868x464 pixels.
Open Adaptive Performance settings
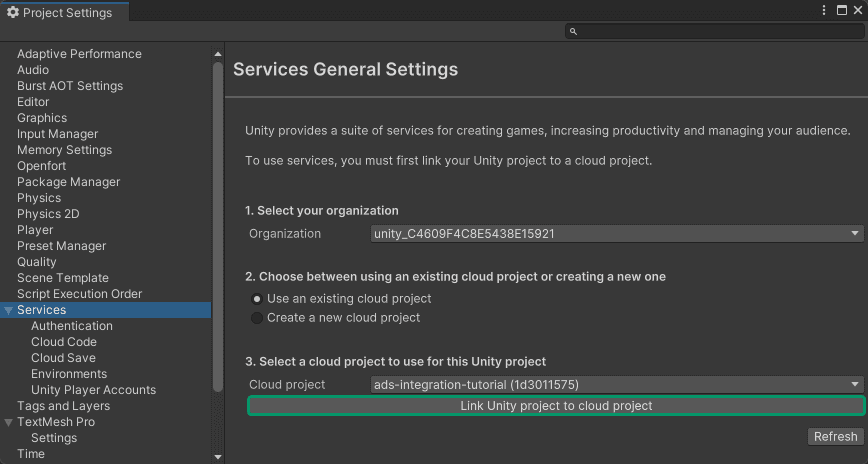[x=79, y=54]
